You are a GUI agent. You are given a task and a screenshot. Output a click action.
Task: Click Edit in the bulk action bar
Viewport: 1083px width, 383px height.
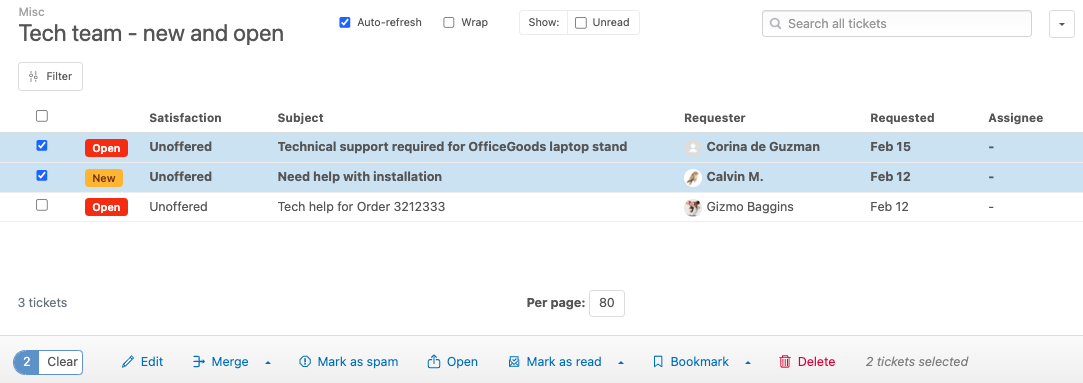pos(142,362)
